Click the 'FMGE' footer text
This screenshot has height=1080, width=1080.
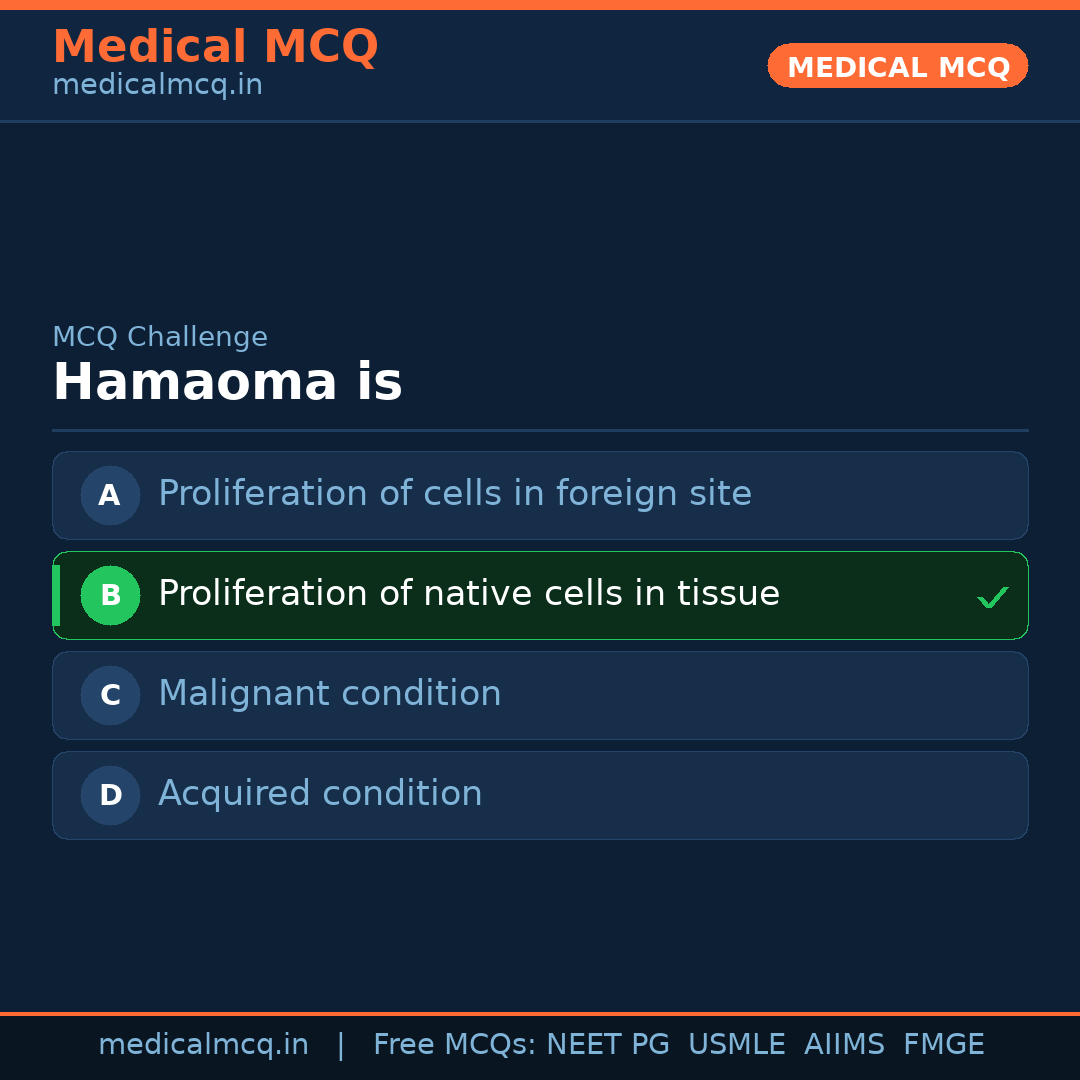[943, 1045]
